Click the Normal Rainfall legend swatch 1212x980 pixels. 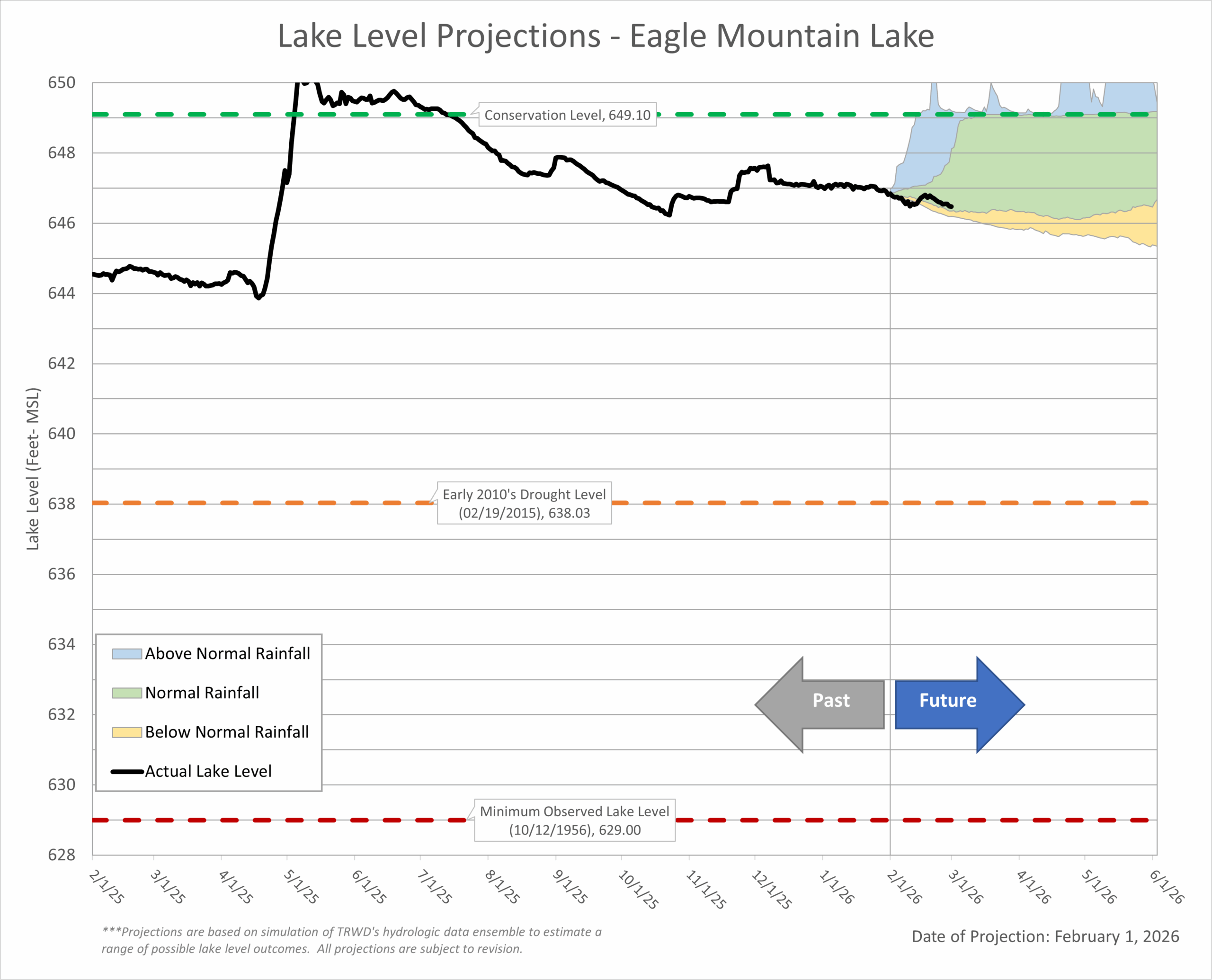click(126, 693)
